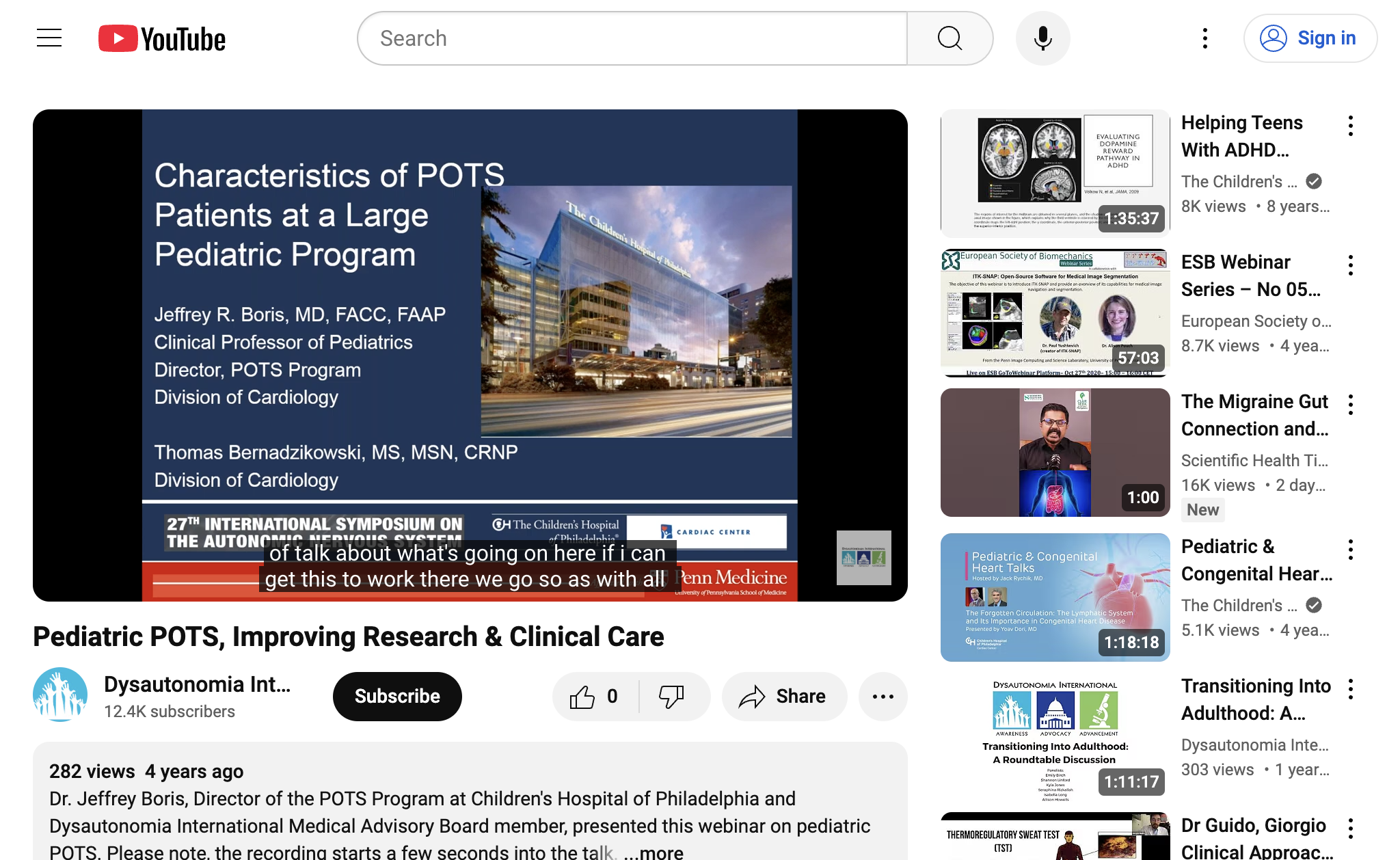Open the settings three-dot menu
Screen dimensions: 1400x860
(x=1204, y=38)
